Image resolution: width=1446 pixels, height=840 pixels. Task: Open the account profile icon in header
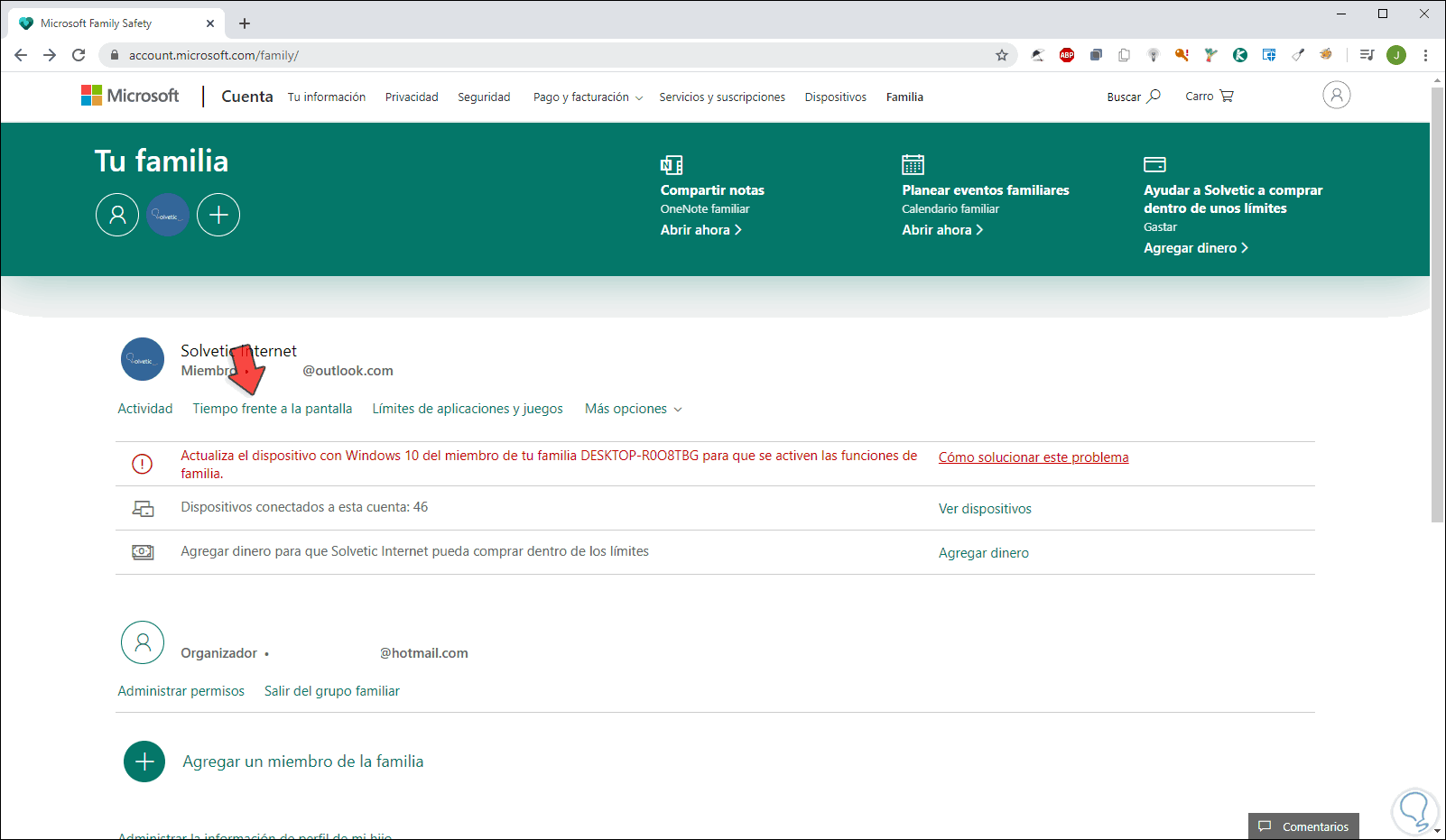click(1337, 95)
